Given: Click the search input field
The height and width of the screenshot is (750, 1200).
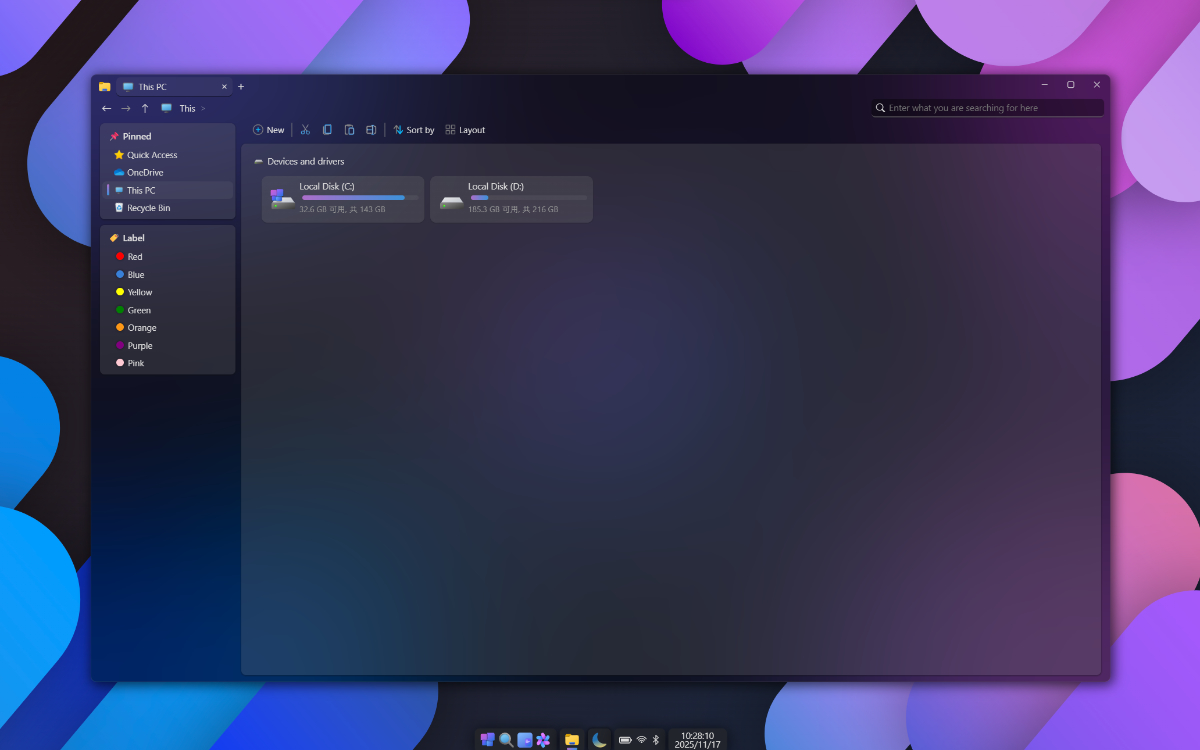Looking at the screenshot, I should pos(987,107).
